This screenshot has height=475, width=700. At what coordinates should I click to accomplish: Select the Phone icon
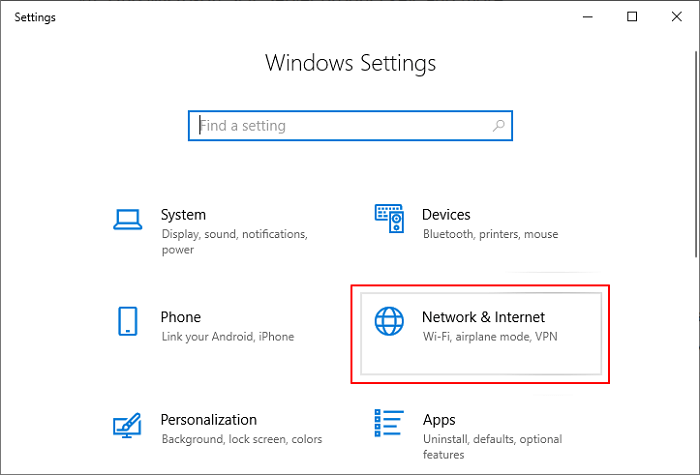(x=127, y=321)
